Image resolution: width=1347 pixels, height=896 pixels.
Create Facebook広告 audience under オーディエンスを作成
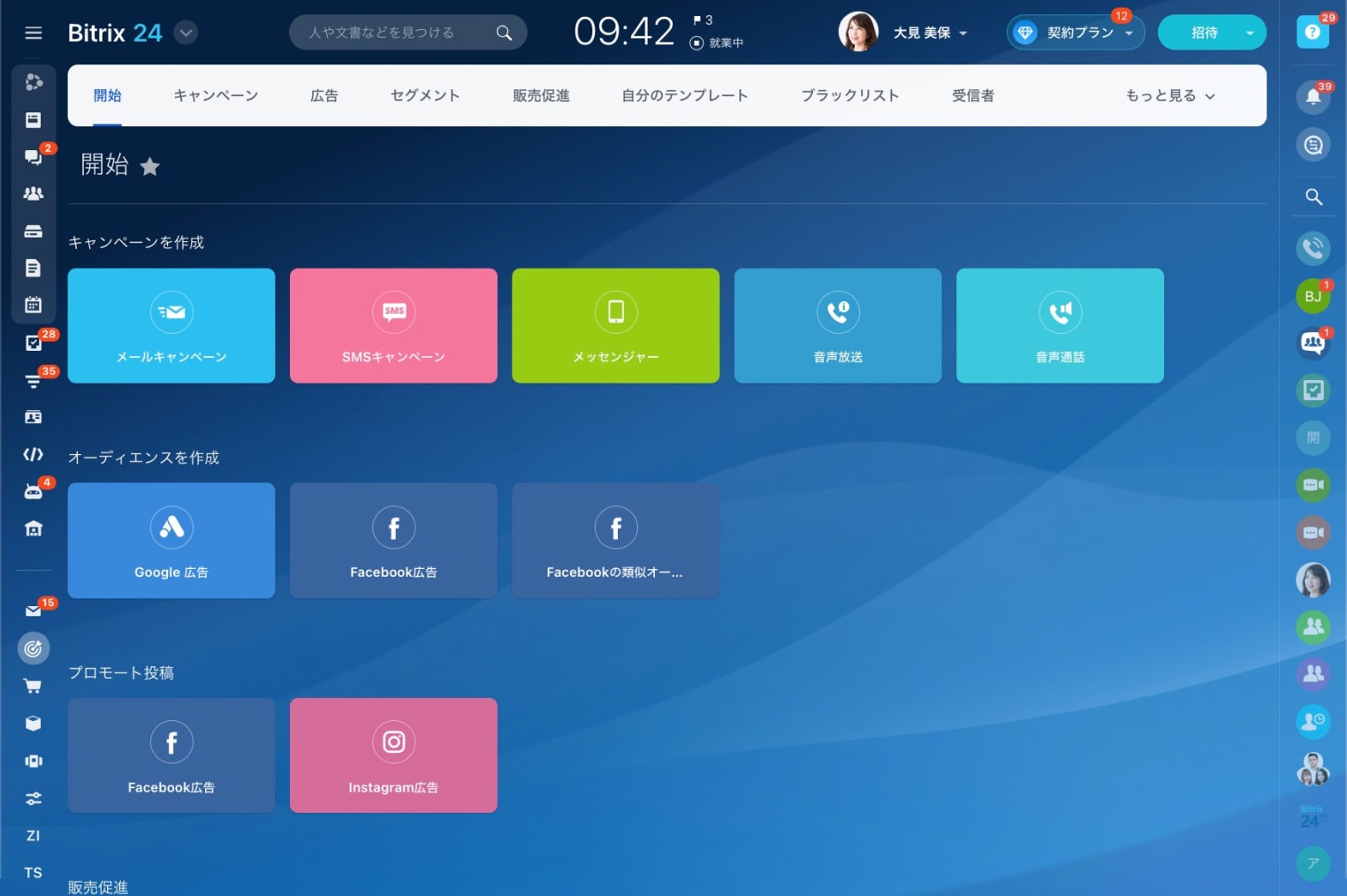click(393, 541)
